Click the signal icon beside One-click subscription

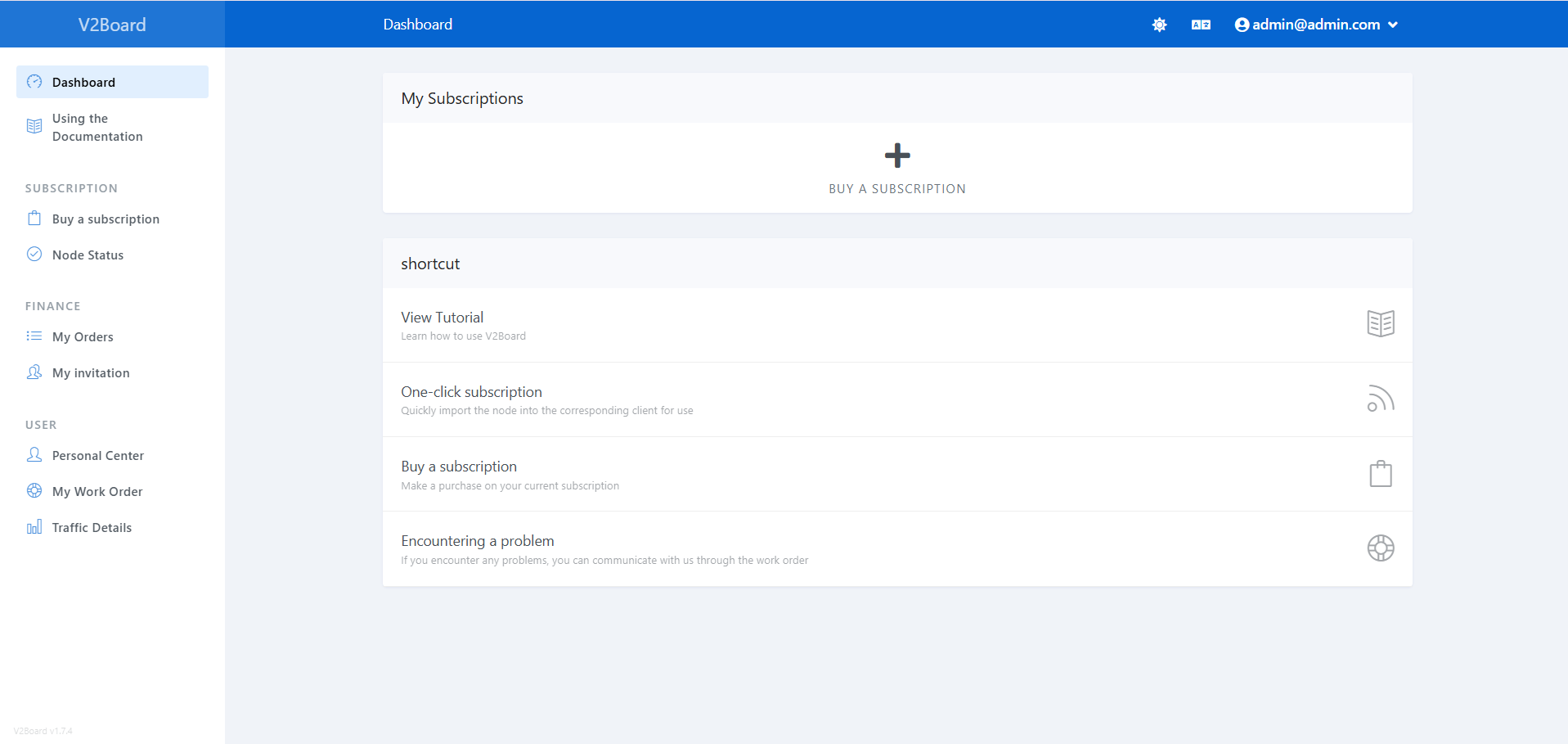(x=1380, y=399)
